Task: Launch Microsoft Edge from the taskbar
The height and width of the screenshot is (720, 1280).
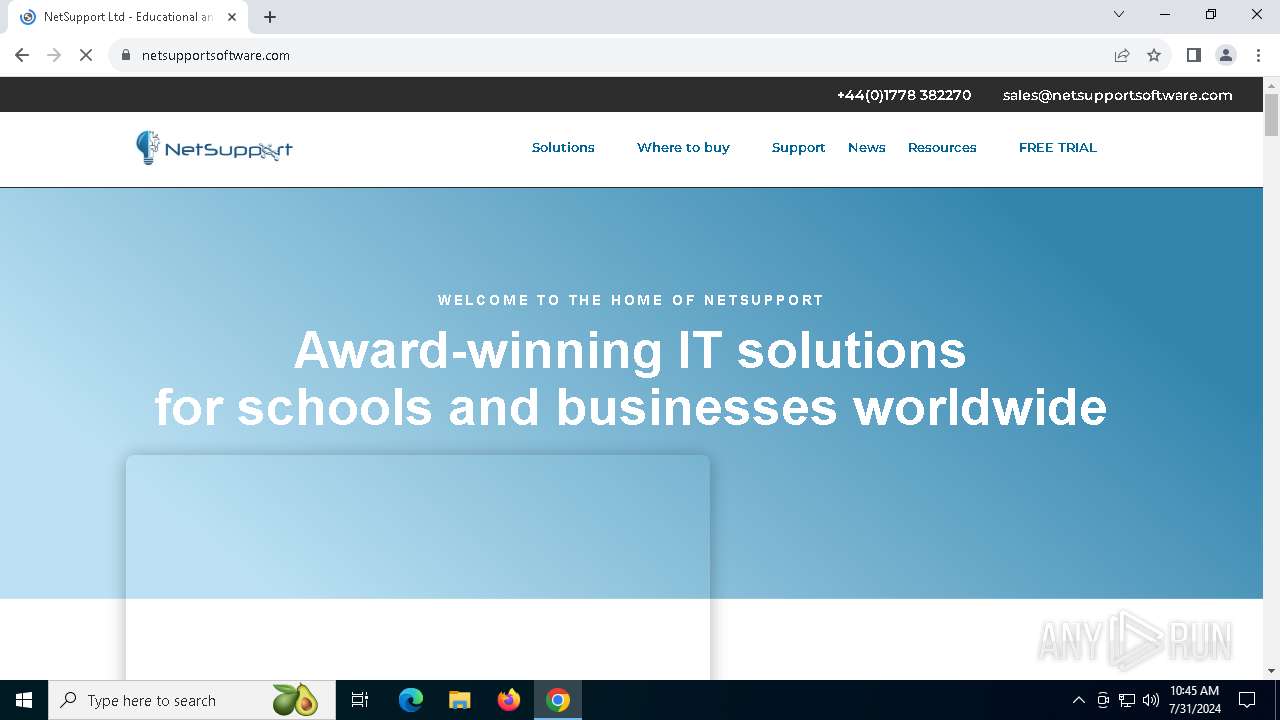Action: click(x=411, y=700)
